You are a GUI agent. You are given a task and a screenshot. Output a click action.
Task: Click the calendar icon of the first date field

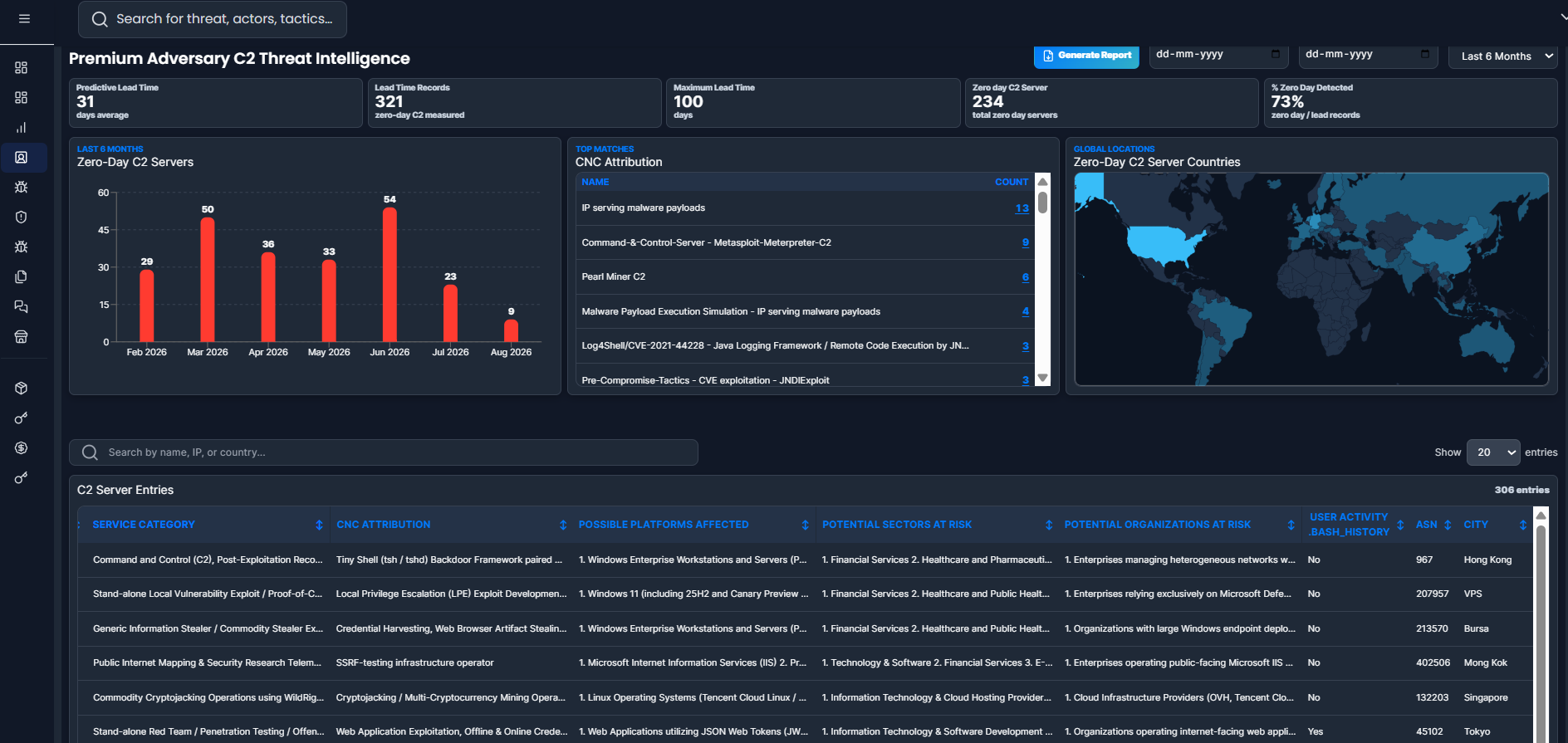1276,54
